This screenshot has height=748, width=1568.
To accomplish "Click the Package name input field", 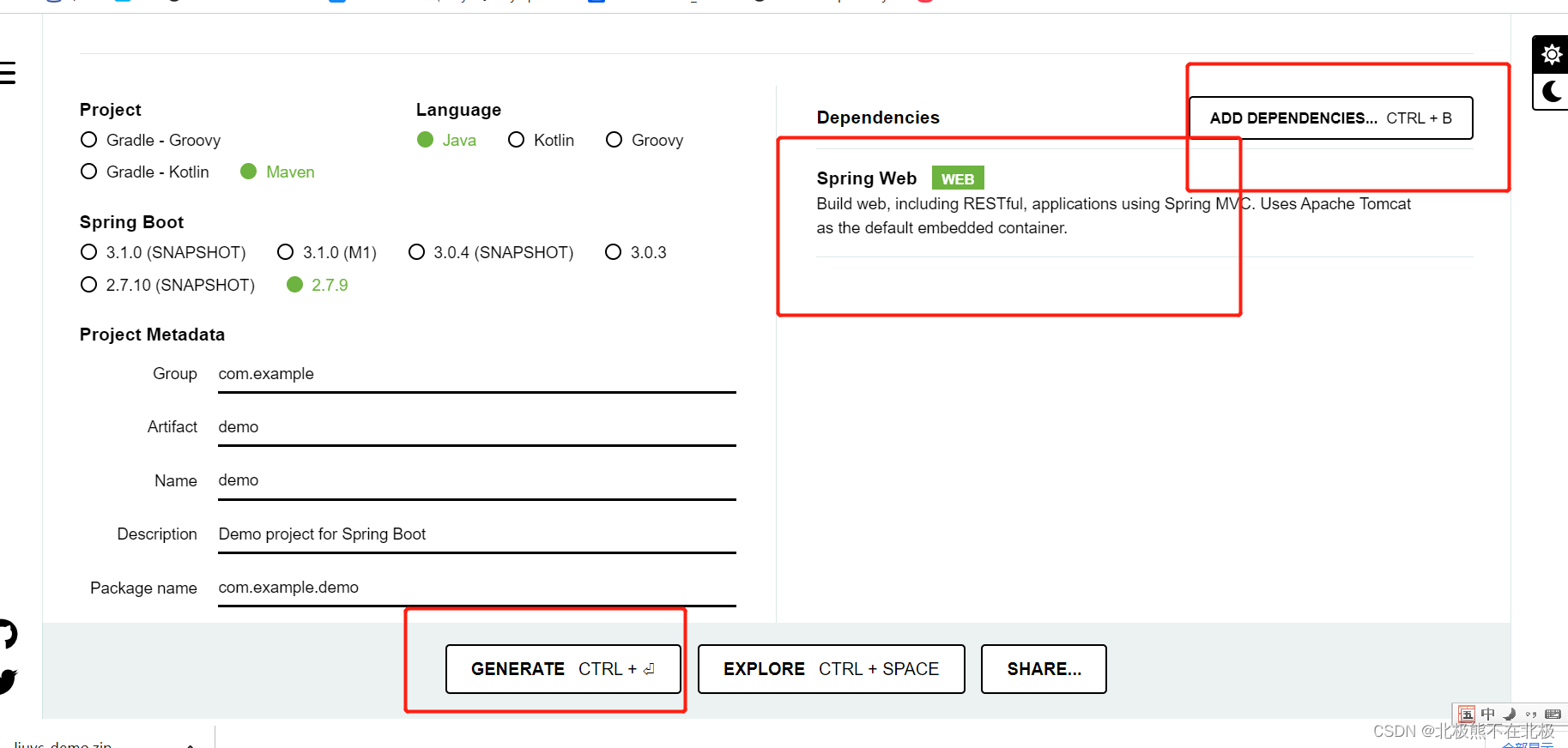I will (477, 588).
